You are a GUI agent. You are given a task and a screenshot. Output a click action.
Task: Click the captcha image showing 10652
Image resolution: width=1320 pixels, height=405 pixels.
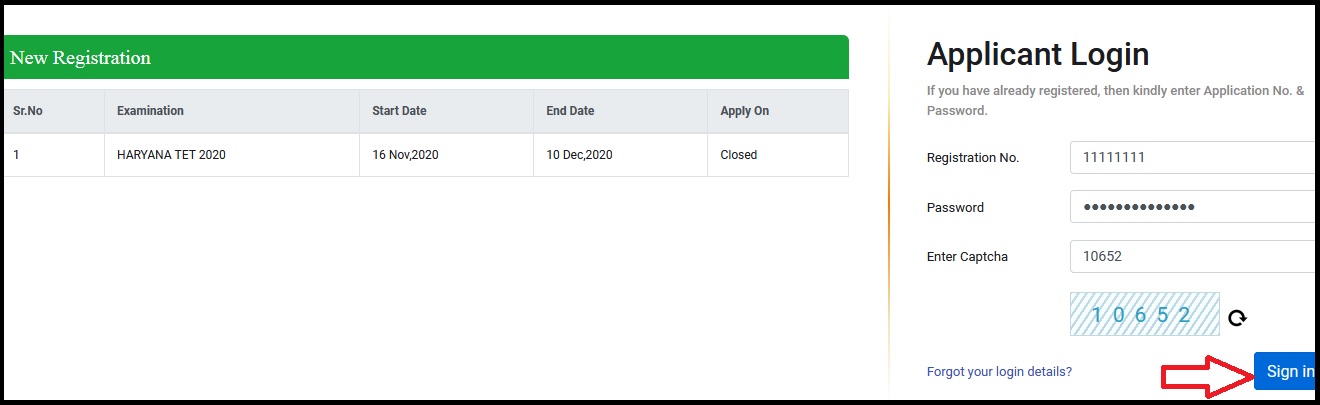(1144, 314)
